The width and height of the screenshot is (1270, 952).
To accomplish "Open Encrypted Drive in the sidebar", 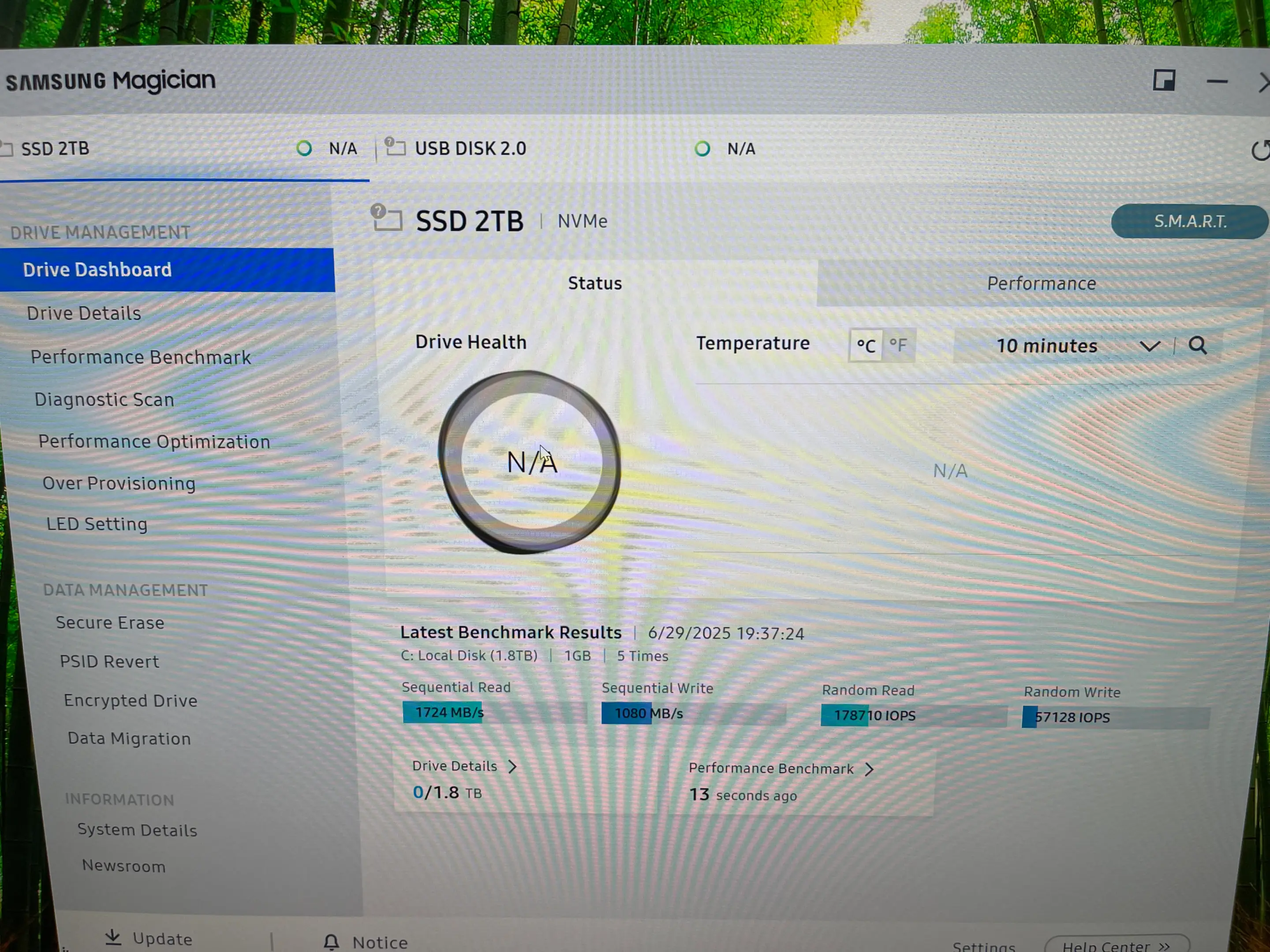I will pyautogui.click(x=131, y=701).
